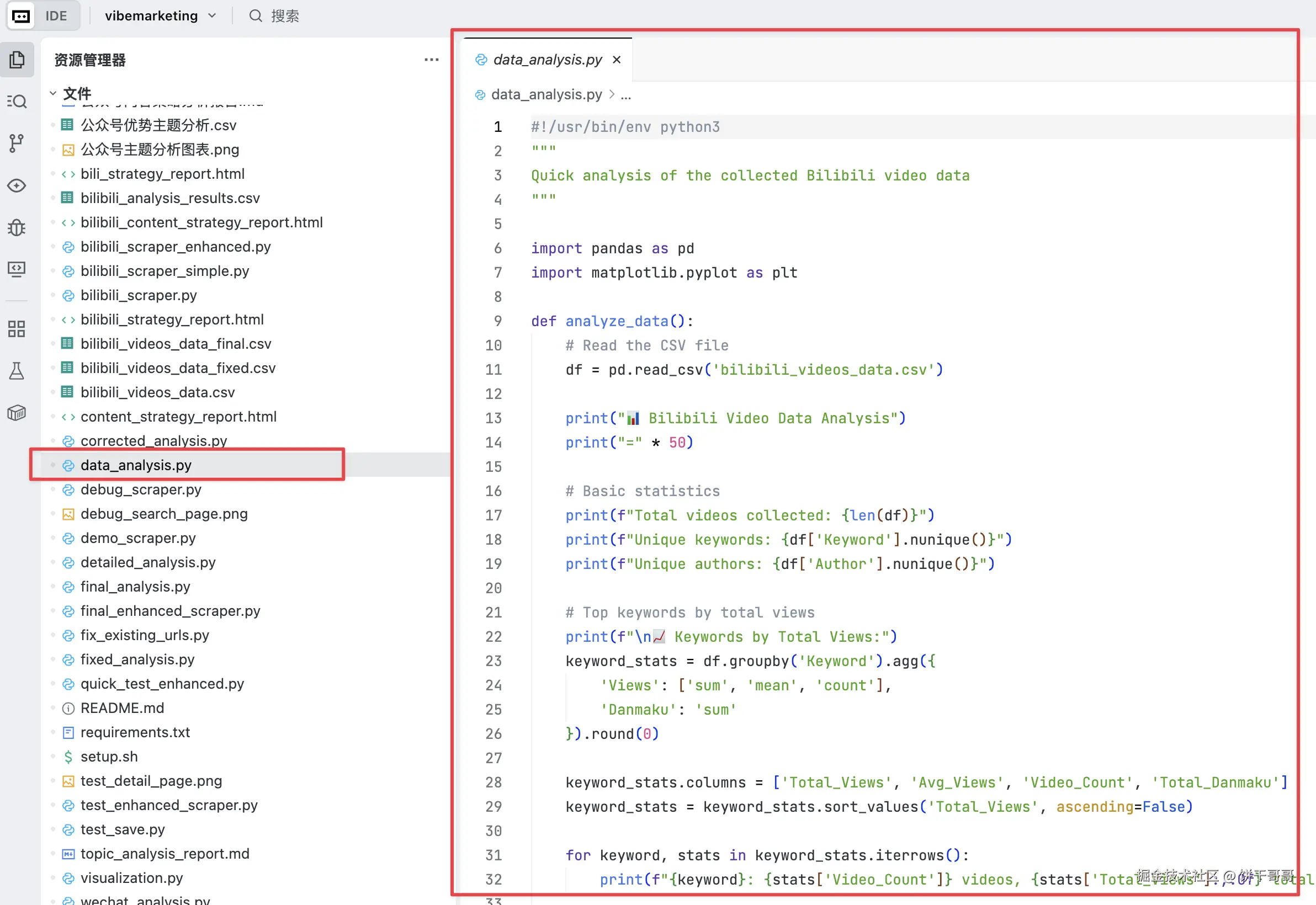Select the data_analysis.py editor tab

click(x=547, y=60)
